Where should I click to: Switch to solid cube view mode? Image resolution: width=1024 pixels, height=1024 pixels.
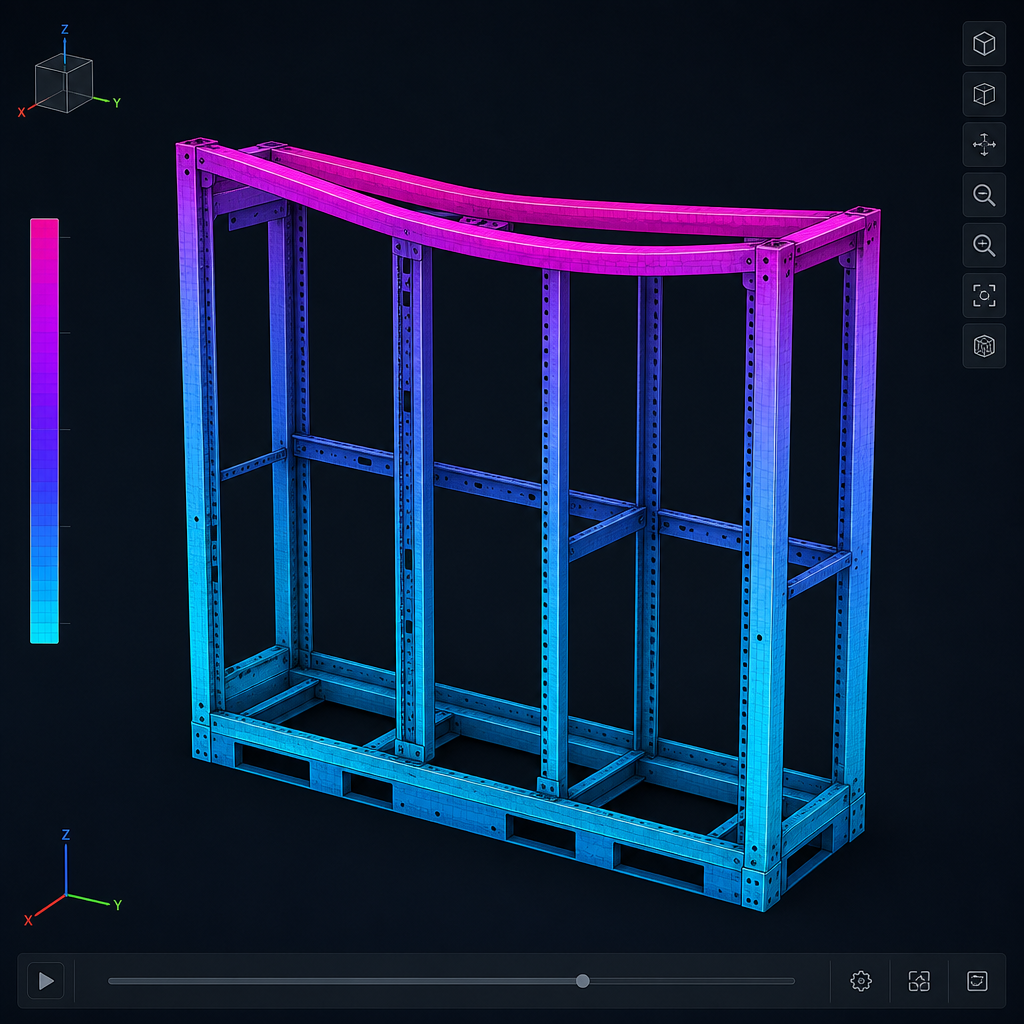point(984,44)
